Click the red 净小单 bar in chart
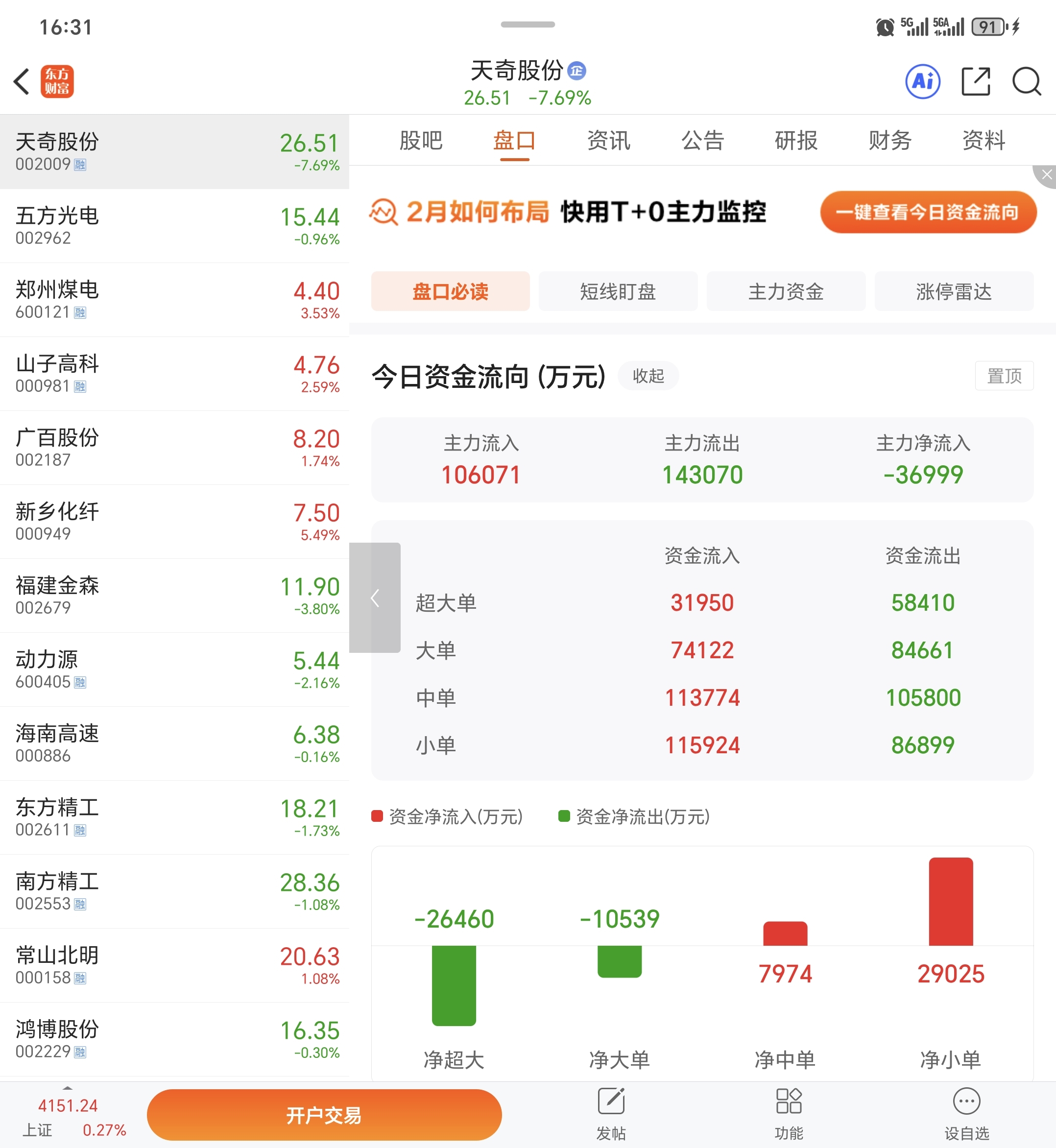 click(x=950, y=901)
